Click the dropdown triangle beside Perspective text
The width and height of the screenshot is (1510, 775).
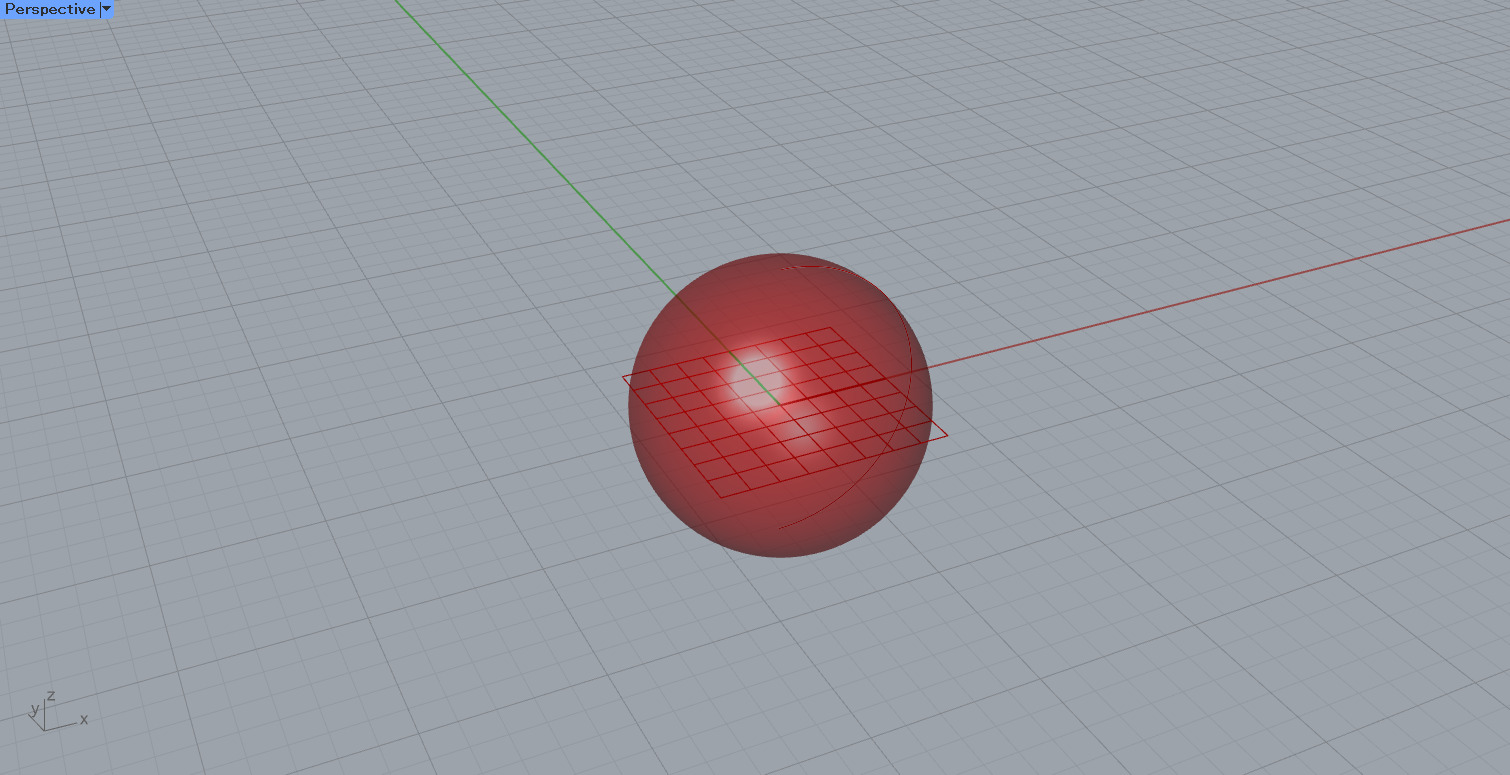click(106, 9)
